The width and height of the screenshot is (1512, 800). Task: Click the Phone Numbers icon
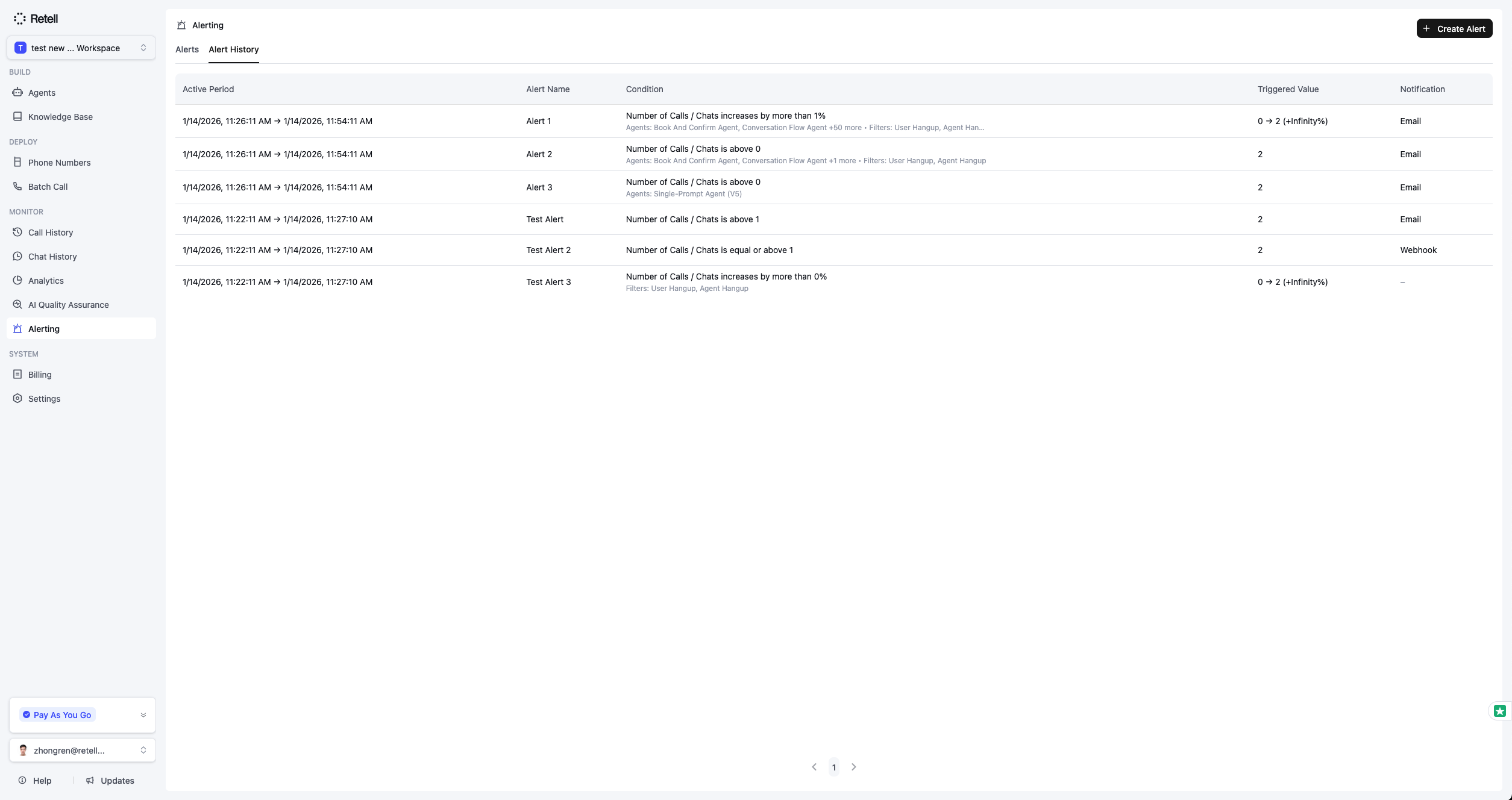(17, 162)
